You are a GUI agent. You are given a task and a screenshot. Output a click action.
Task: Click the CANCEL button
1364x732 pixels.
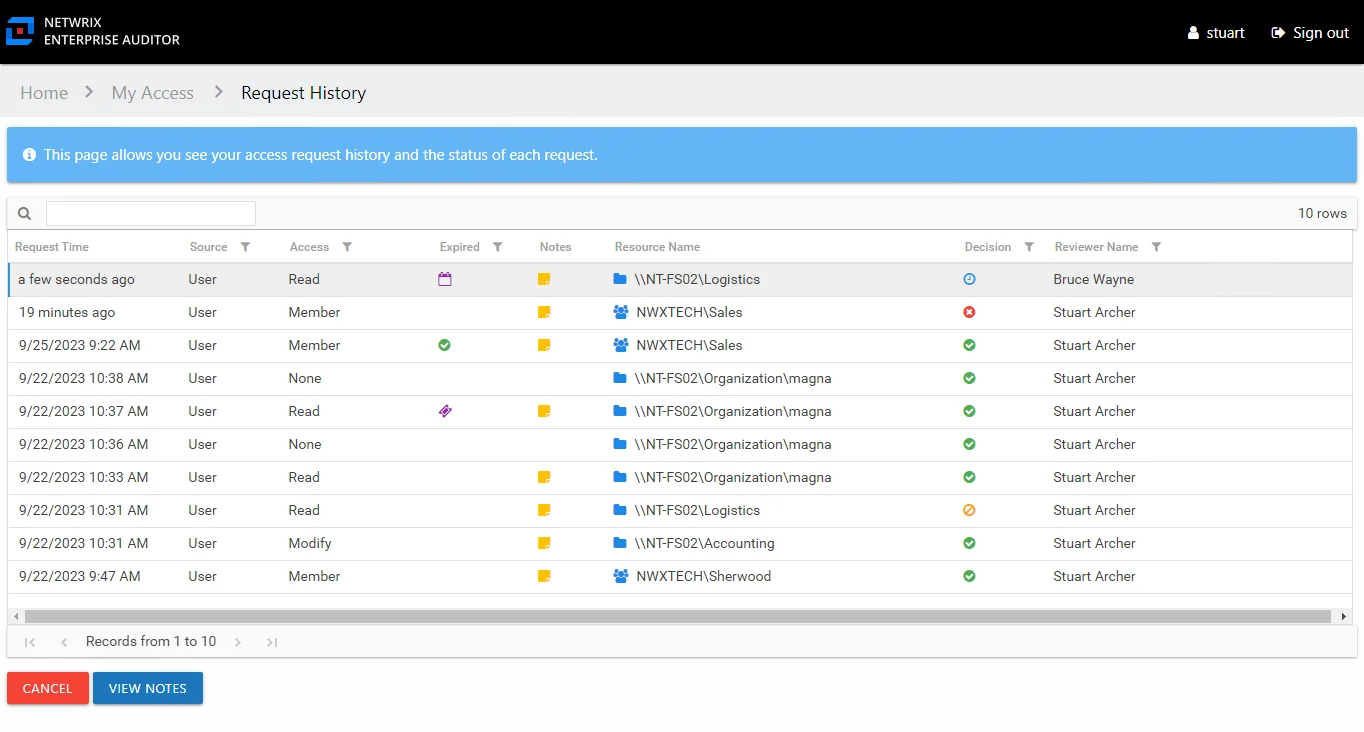tap(48, 688)
